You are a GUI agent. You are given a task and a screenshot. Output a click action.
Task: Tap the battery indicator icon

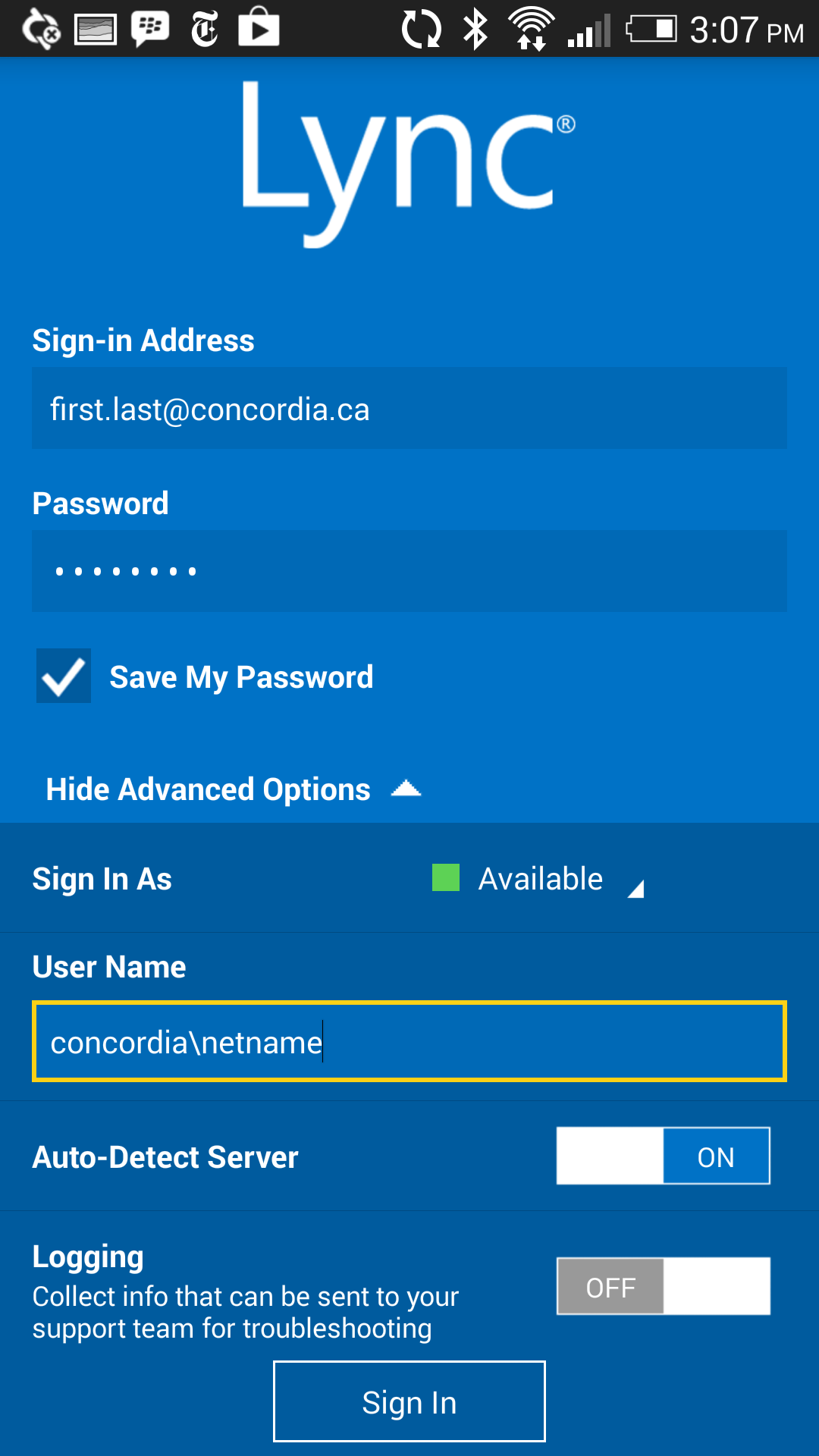[651, 29]
